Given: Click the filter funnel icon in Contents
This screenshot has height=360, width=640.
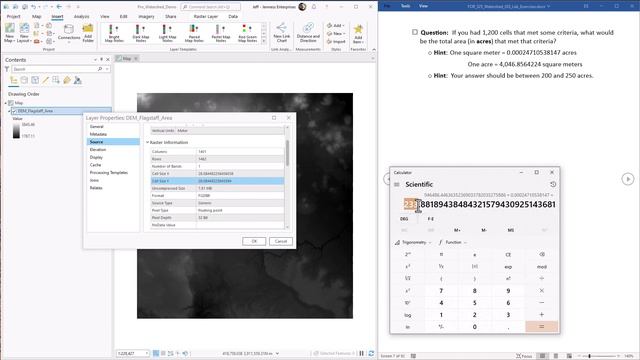Looking at the screenshot, I should (x=7, y=69).
